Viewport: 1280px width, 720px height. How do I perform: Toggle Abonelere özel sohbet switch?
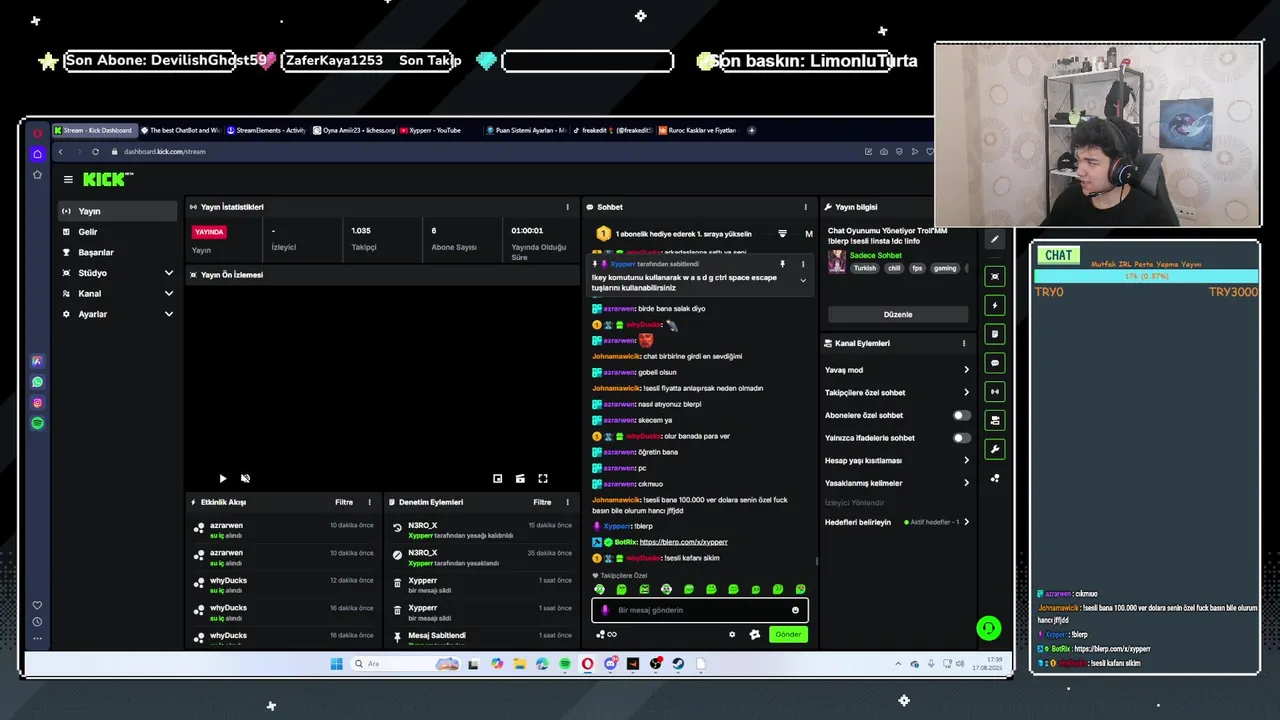tap(961, 415)
